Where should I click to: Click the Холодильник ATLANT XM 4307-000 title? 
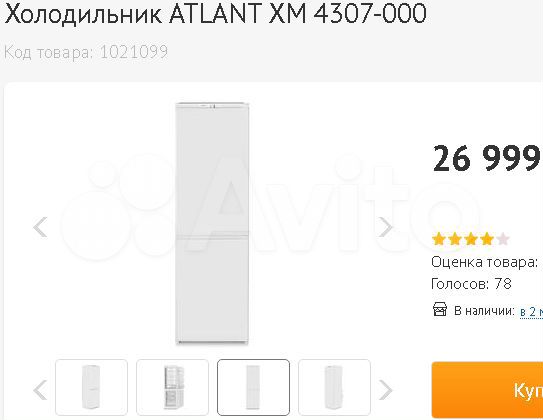(x=215, y=13)
